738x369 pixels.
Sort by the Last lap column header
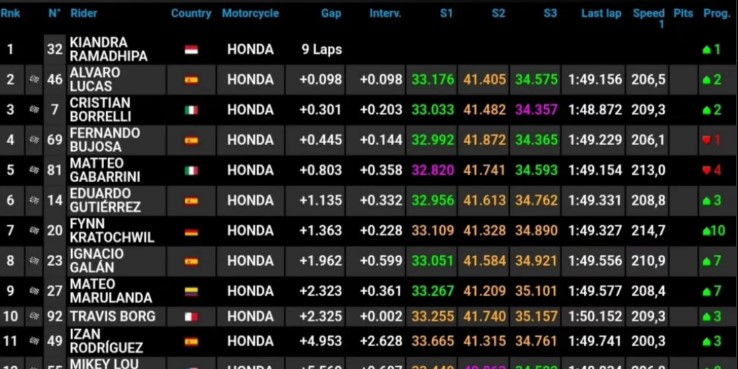pos(601,13)
